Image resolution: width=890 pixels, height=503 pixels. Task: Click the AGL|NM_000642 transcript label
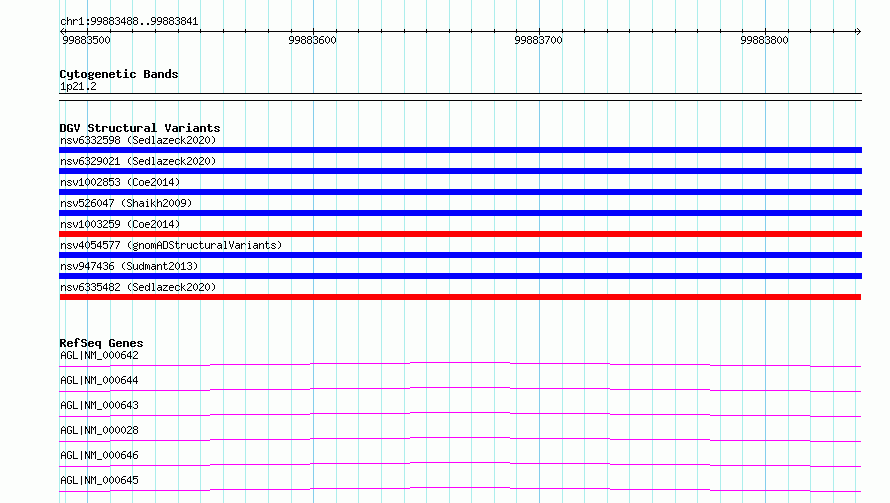tap(99, 355)
